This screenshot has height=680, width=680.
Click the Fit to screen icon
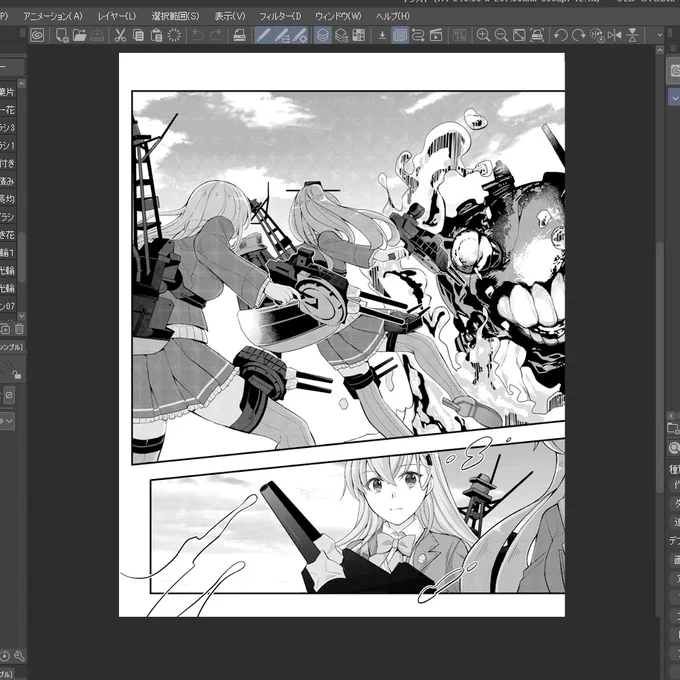(x=519, y=35)
